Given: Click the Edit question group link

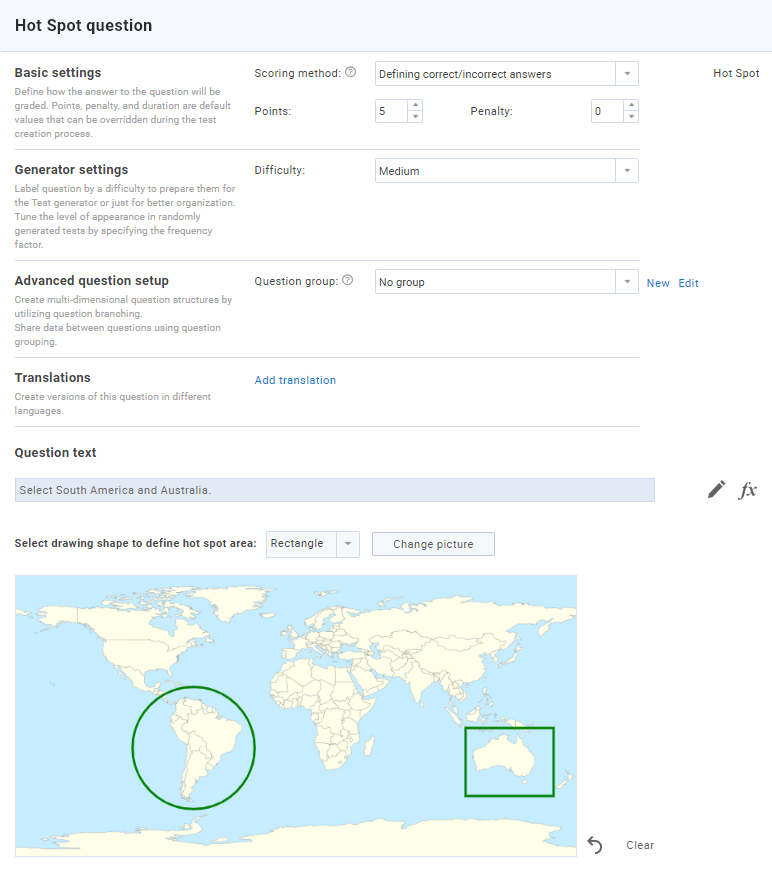Looking at the screenshot, I should point(688,283).
